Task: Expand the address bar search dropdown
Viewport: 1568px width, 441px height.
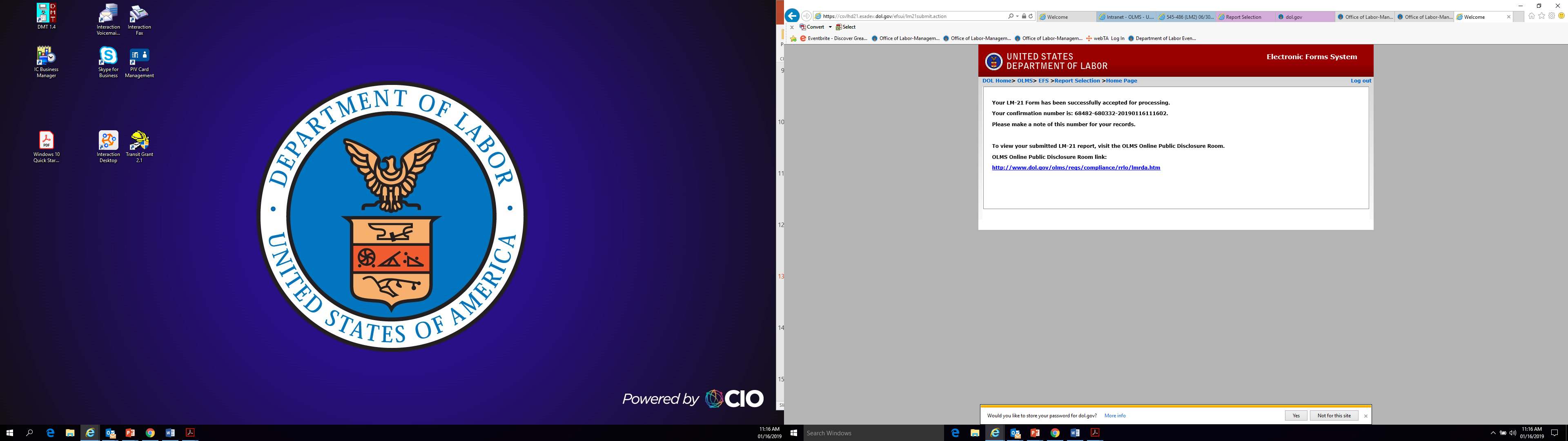Action: coord(1017,16)
